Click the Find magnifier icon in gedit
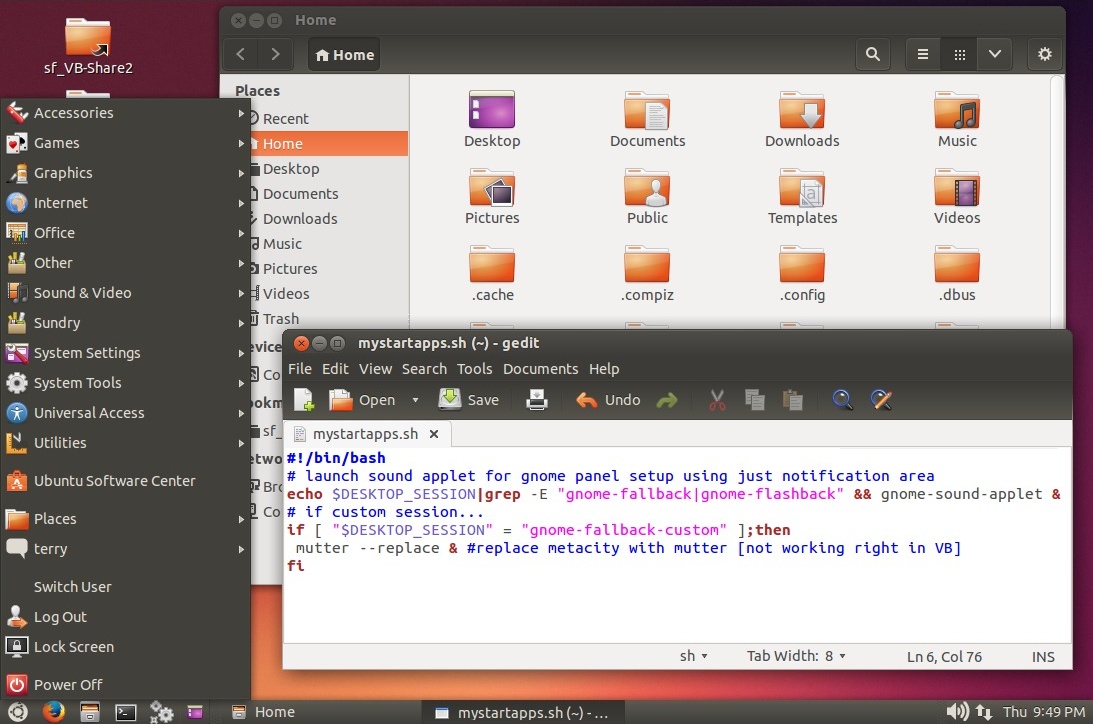This screenshot has height=724, width=1093. (842, 400)
